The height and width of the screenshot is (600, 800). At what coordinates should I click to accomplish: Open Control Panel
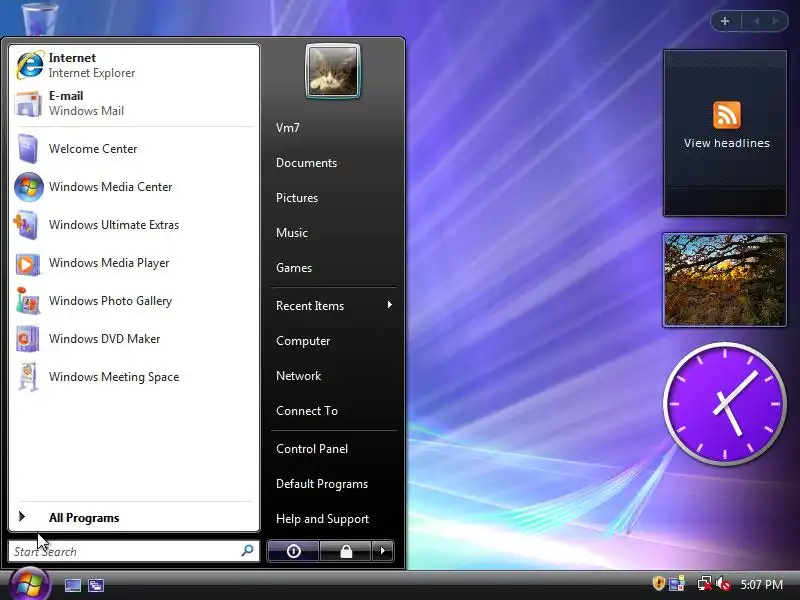tap(312, 449)
